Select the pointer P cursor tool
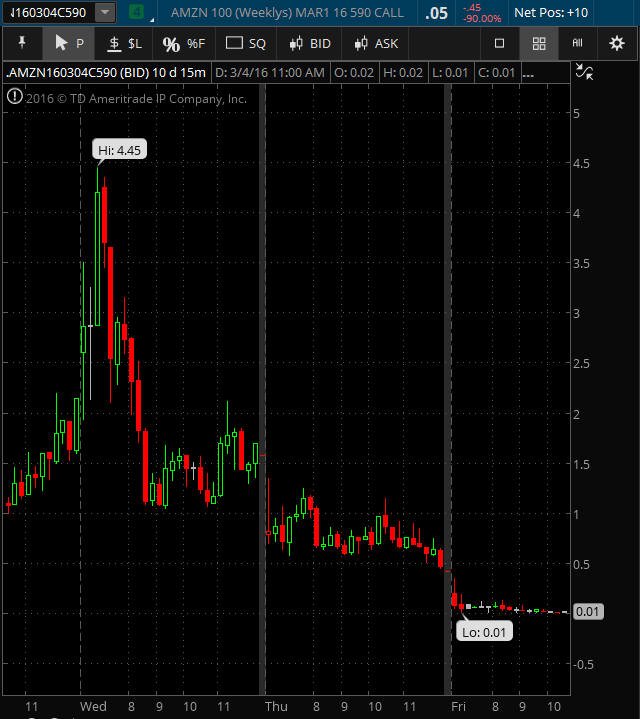Image resolution: width=640 pixels, height=719 pixels. tap(69, 44)
